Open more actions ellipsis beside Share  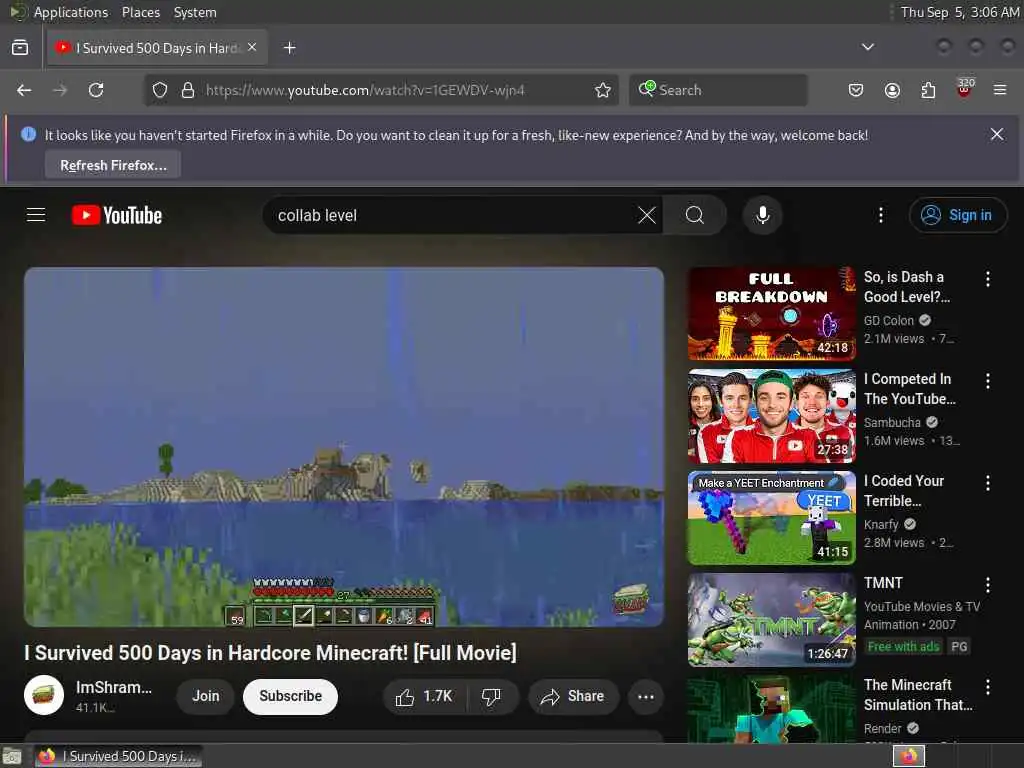click(x=645, y=696)
